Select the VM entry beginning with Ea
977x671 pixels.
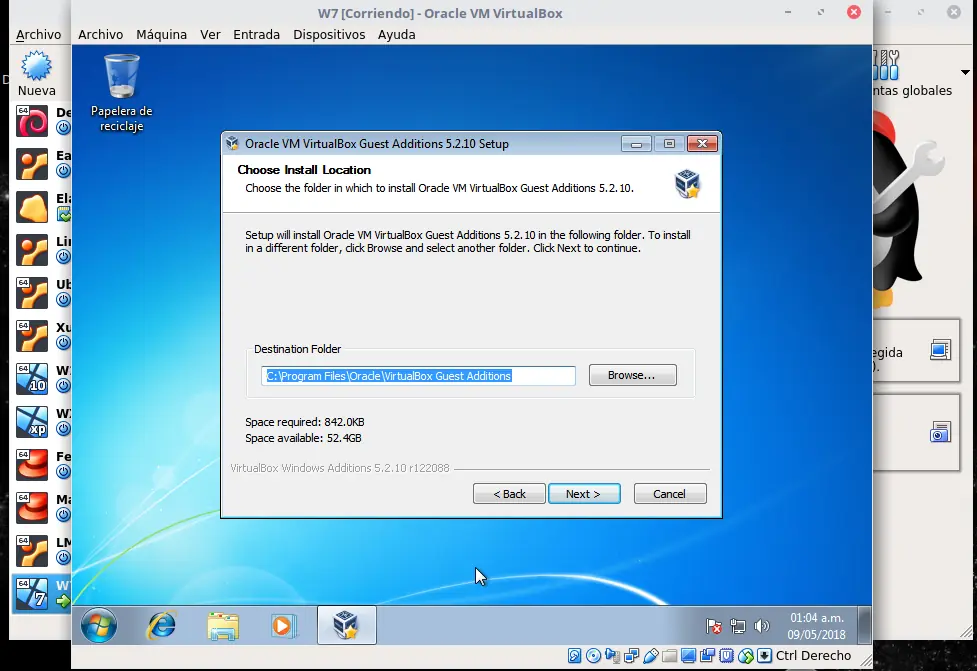(x=41, y=164)
